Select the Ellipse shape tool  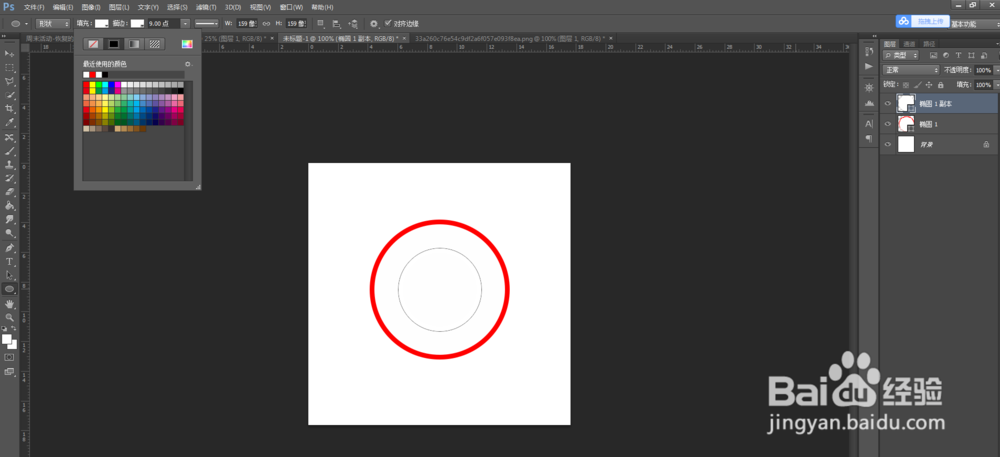[x=10, y=289]
